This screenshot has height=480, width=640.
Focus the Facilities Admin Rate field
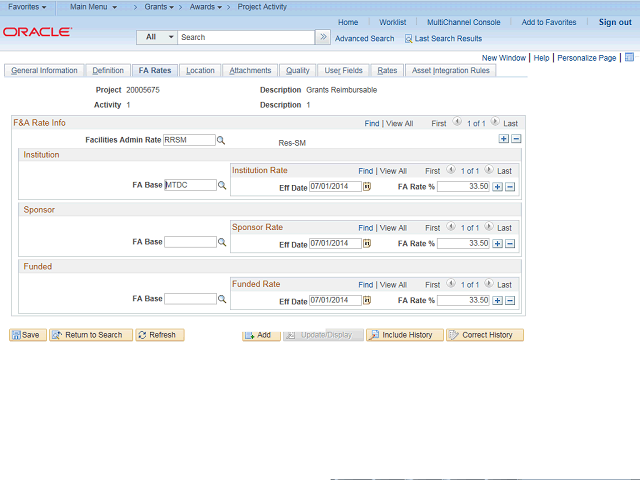point(189,140)
